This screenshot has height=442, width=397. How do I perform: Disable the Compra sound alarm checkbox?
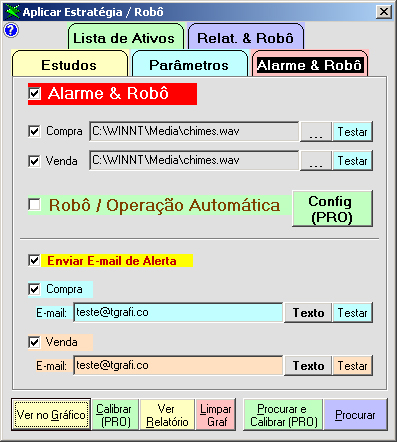[35, 131]
